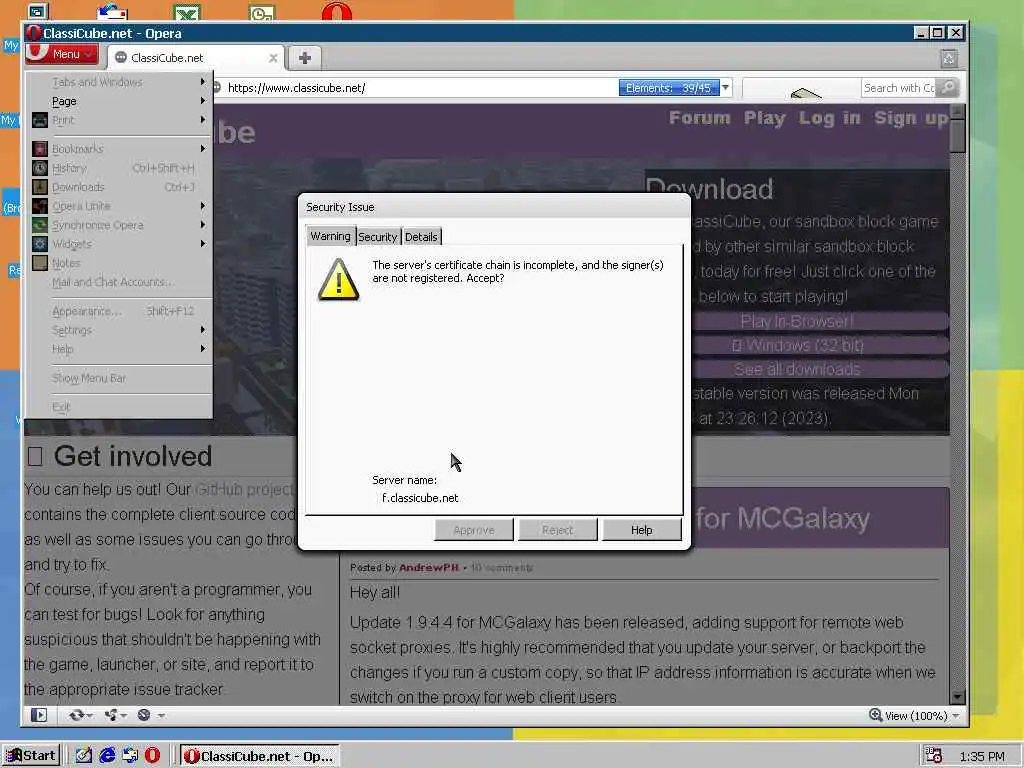Click the Search with field
This screenshot has width=1024, height=768.
click(899, 88)
